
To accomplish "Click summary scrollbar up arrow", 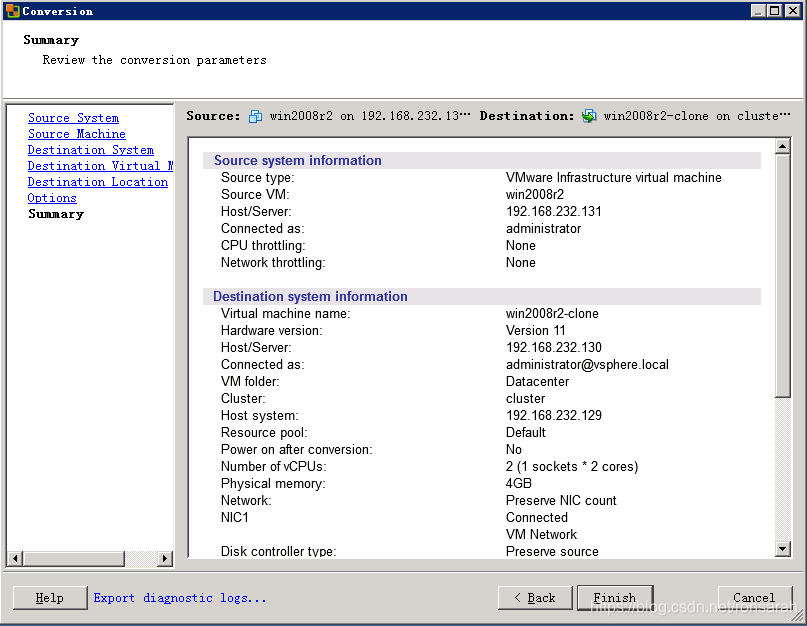I will pyautogui.click(x=782, y=146).
